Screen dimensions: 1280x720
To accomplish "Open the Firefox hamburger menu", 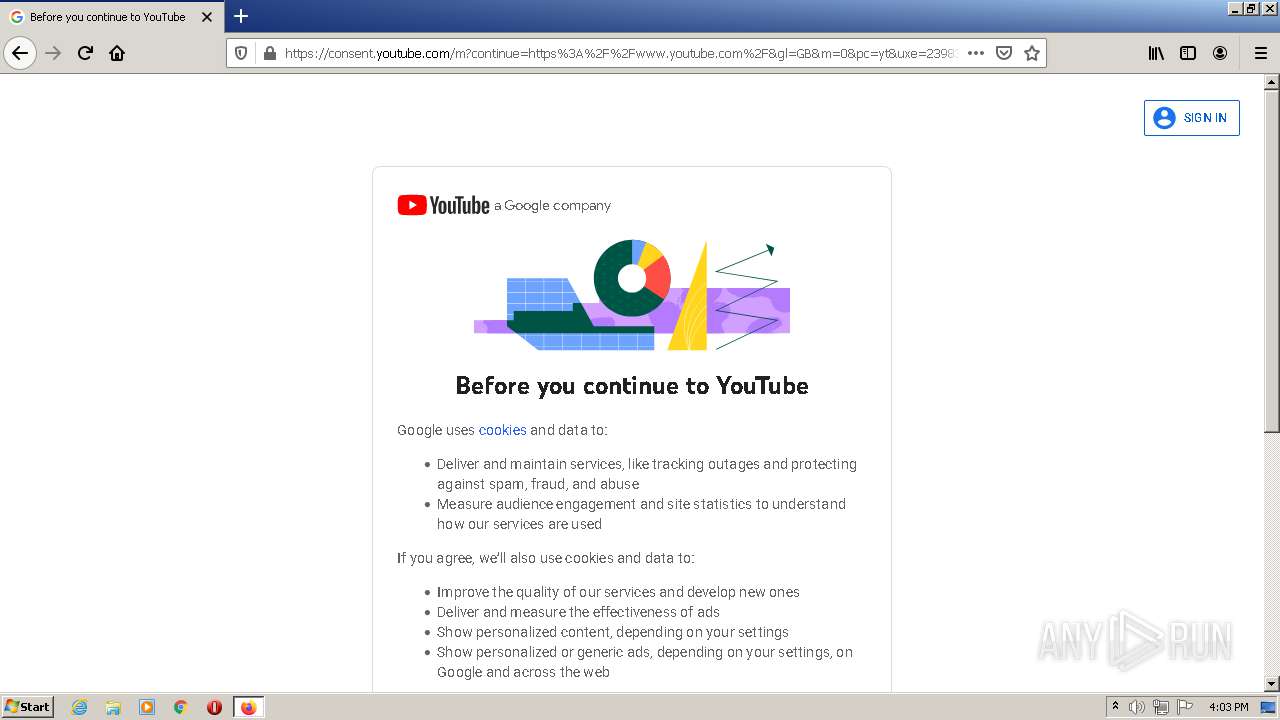I will click(1260, 53).
